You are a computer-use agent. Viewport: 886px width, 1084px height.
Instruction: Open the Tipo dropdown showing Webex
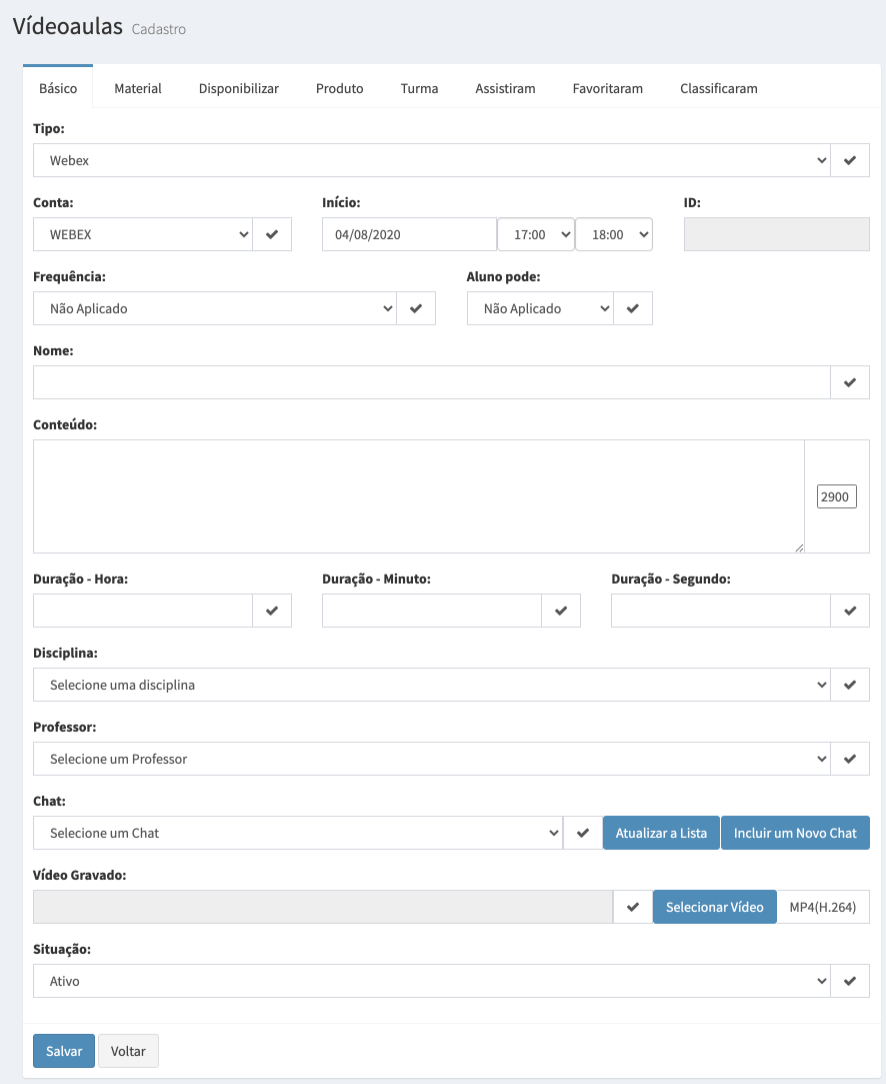(x=431, y=160)
